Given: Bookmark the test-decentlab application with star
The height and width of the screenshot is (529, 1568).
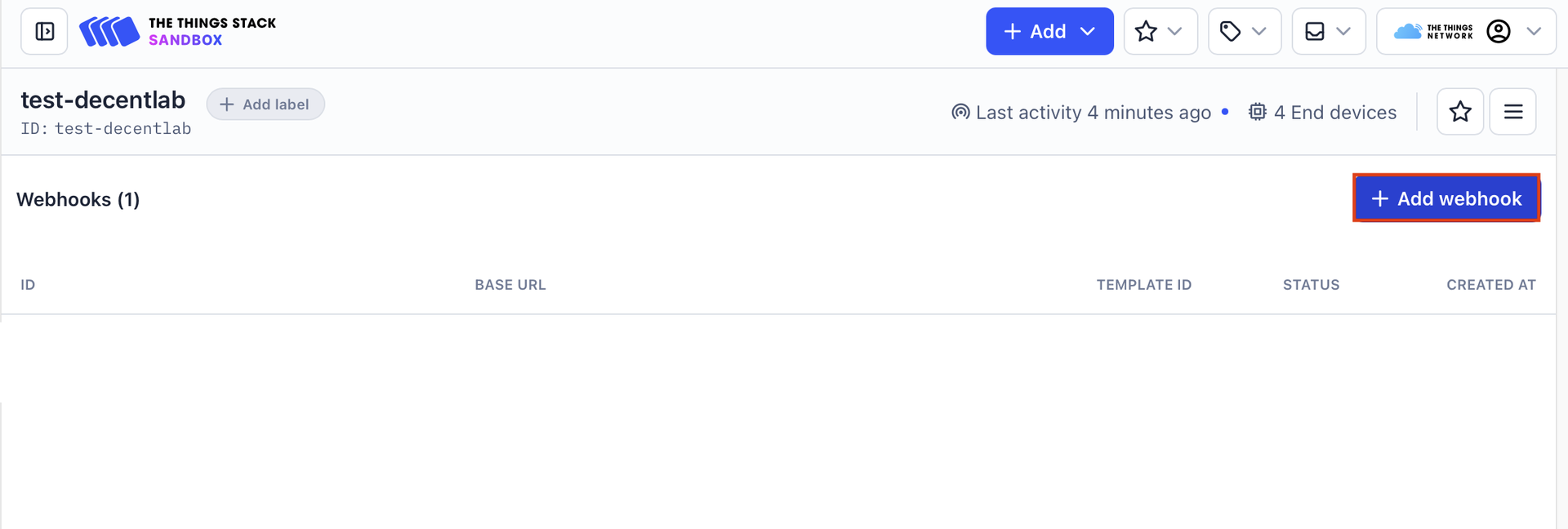Looking at the screenshot, I should (x=1460, y=112).
